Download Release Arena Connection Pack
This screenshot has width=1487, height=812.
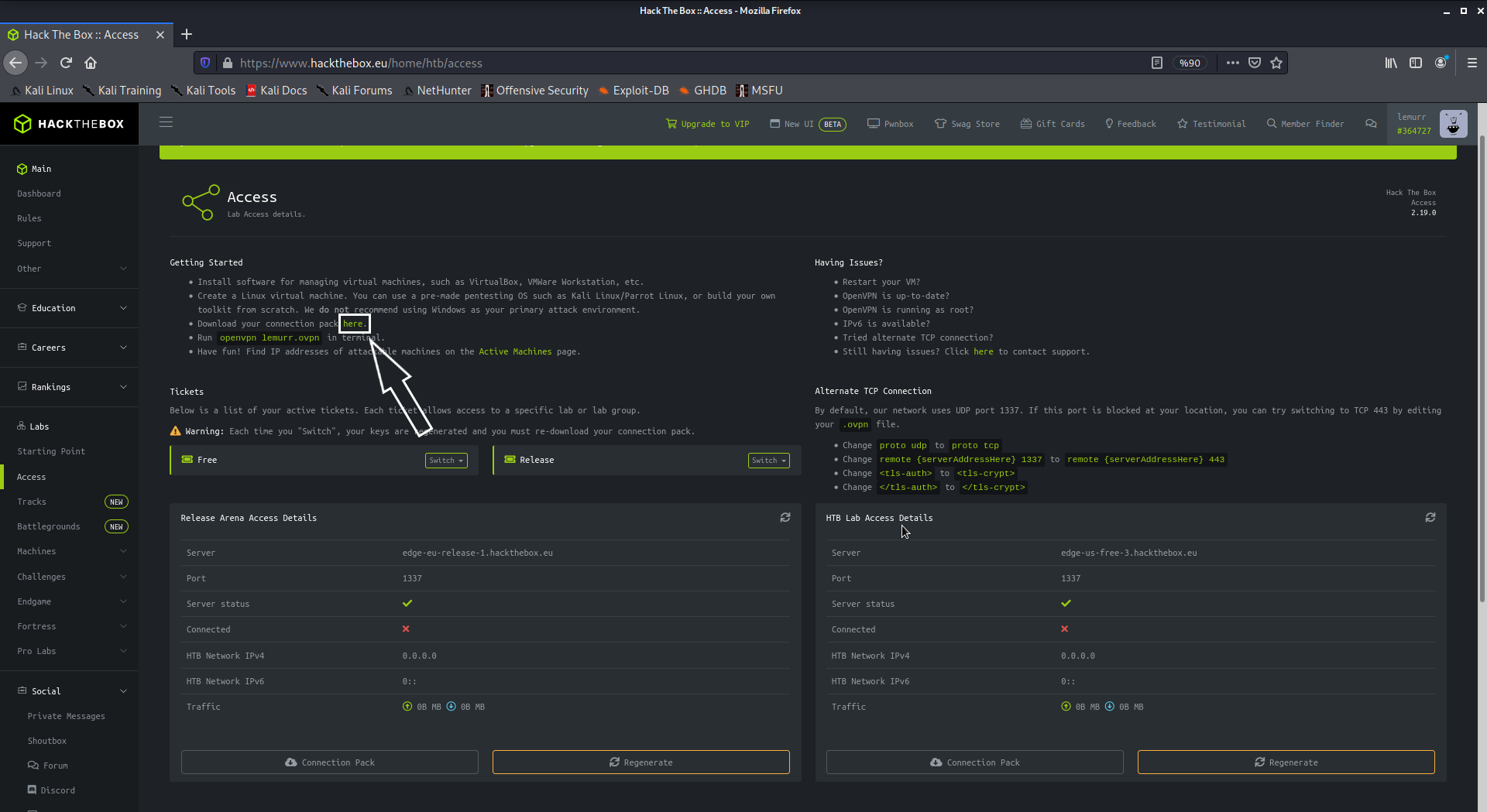pos(330,762)
